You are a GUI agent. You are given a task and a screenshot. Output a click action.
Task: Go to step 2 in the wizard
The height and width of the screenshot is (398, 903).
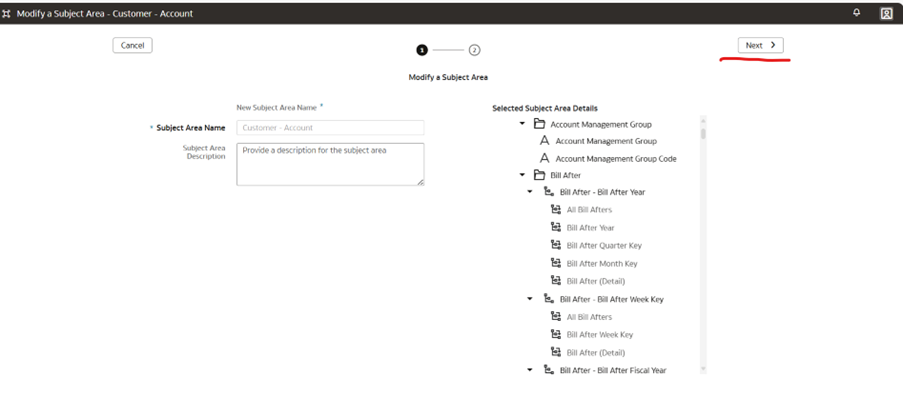point(474,50)
